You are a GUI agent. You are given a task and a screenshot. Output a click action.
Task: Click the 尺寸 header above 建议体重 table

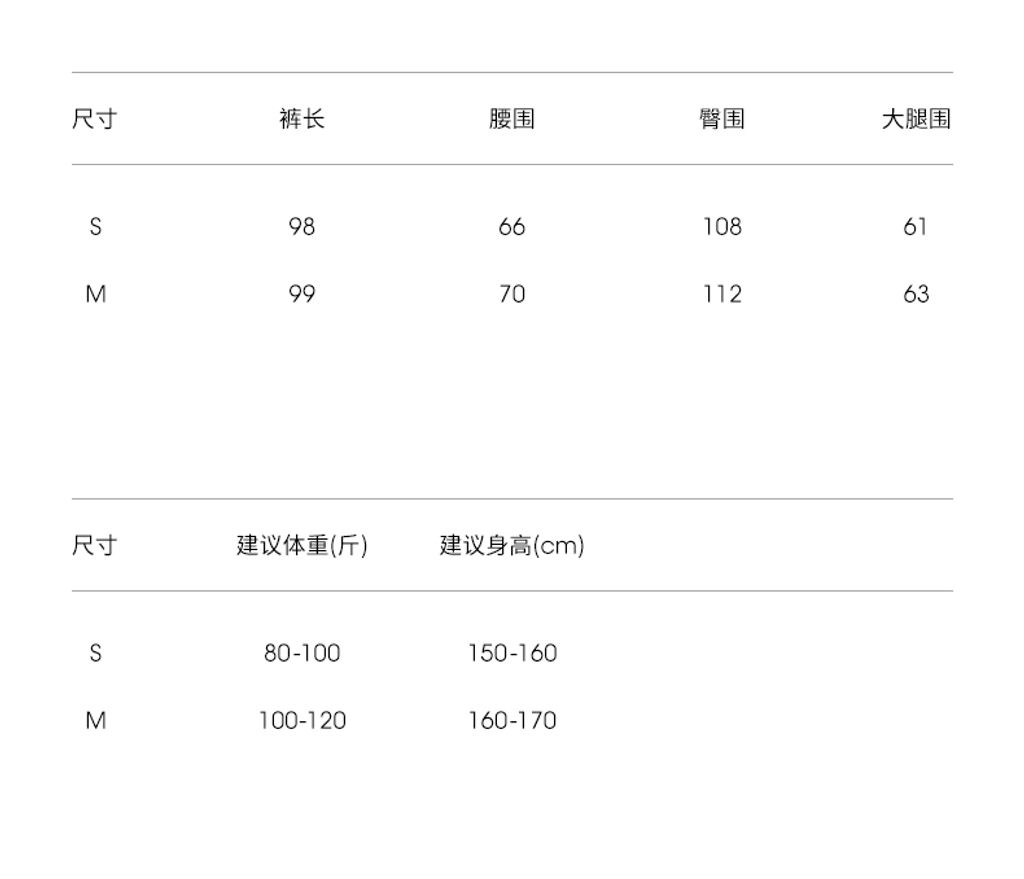coord(94,545)
